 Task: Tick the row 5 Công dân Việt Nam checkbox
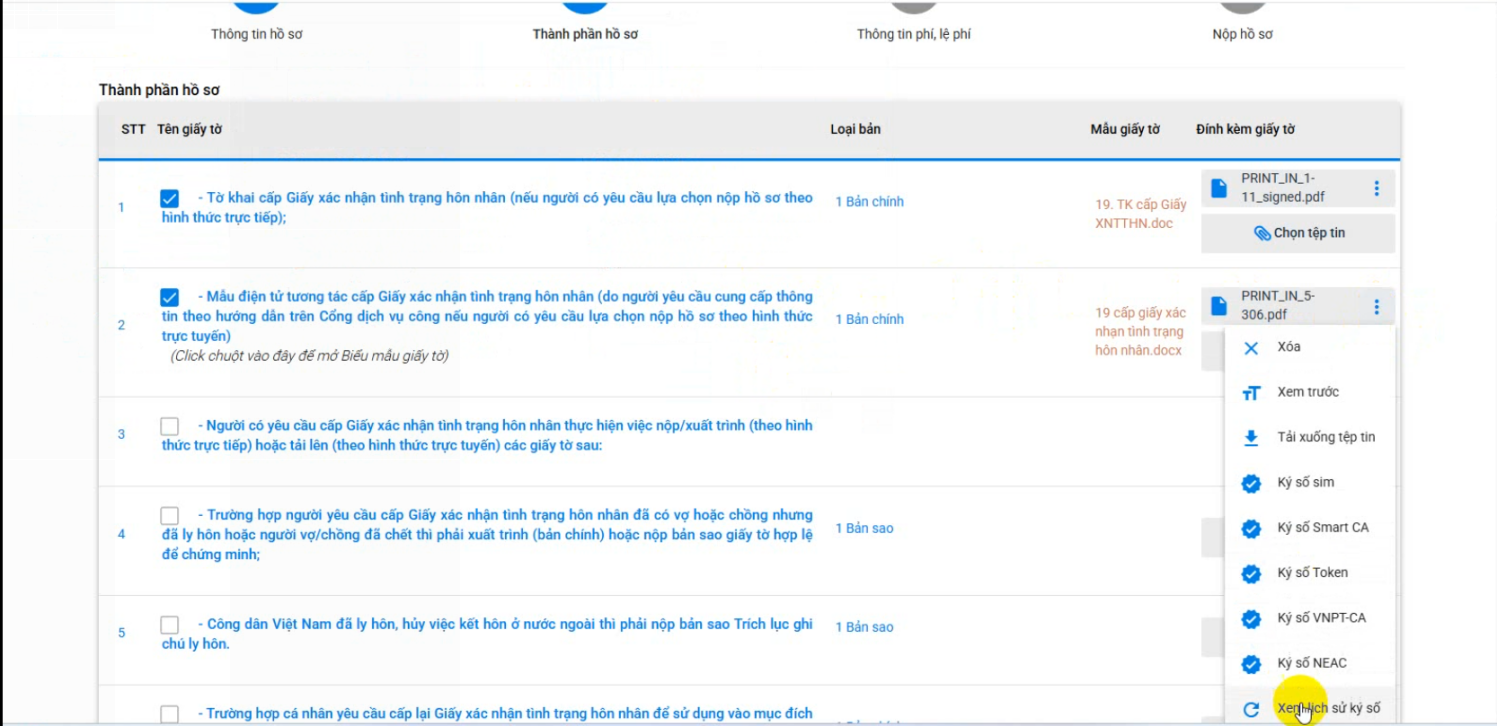170,625
